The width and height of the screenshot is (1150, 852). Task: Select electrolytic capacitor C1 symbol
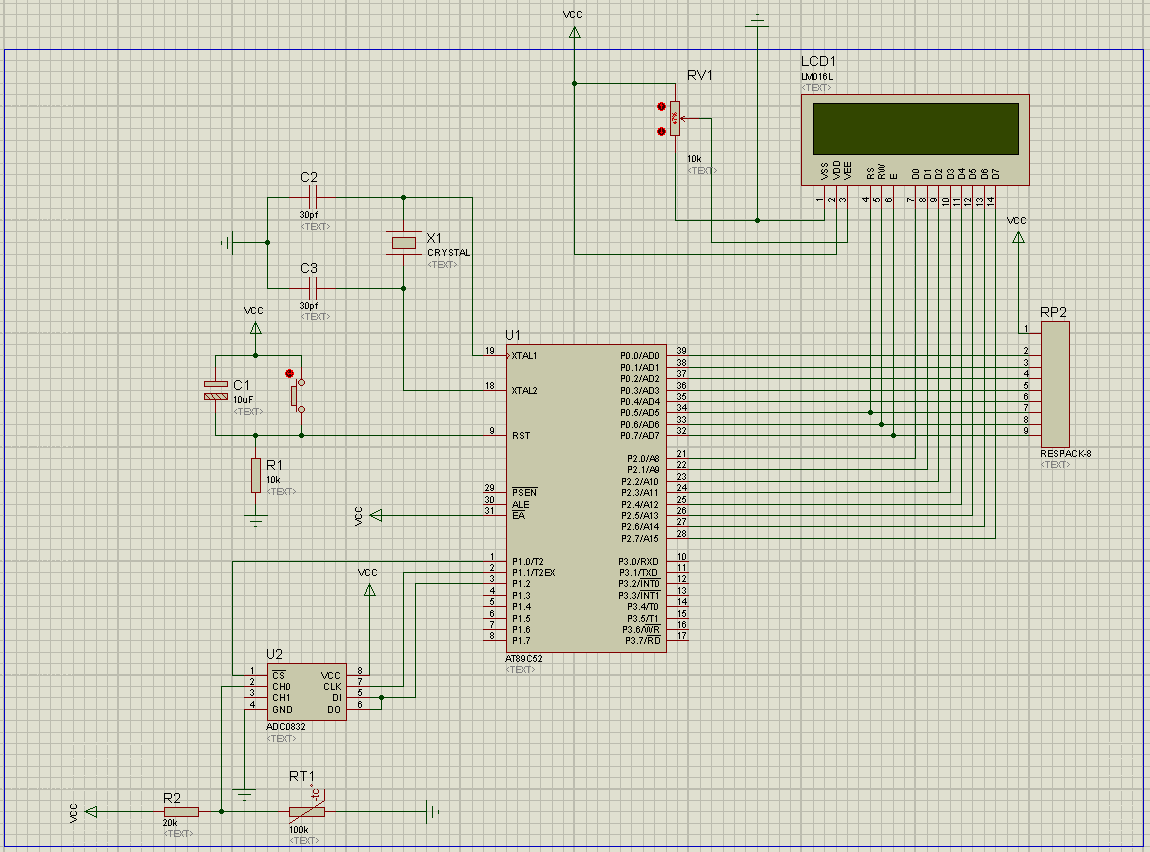click(x=215, y=391)
